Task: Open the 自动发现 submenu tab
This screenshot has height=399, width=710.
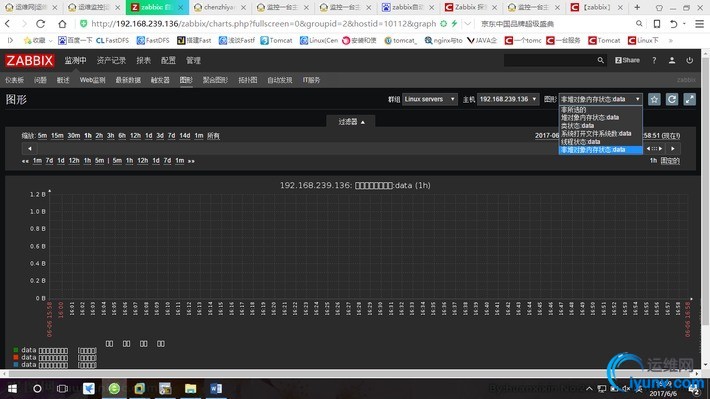Action: (x=280, y=80)
